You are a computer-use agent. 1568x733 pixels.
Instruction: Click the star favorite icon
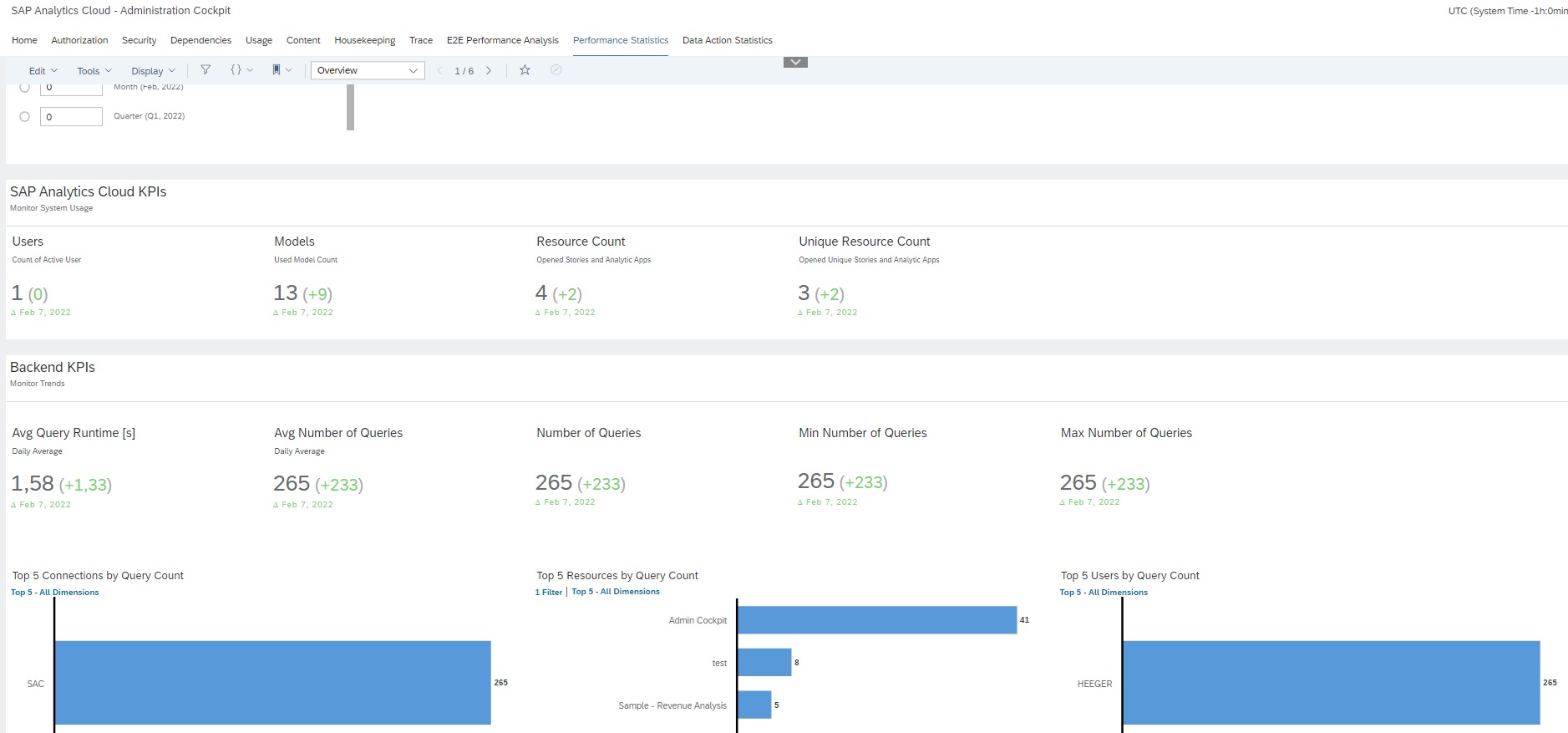(x=525, y=70)
